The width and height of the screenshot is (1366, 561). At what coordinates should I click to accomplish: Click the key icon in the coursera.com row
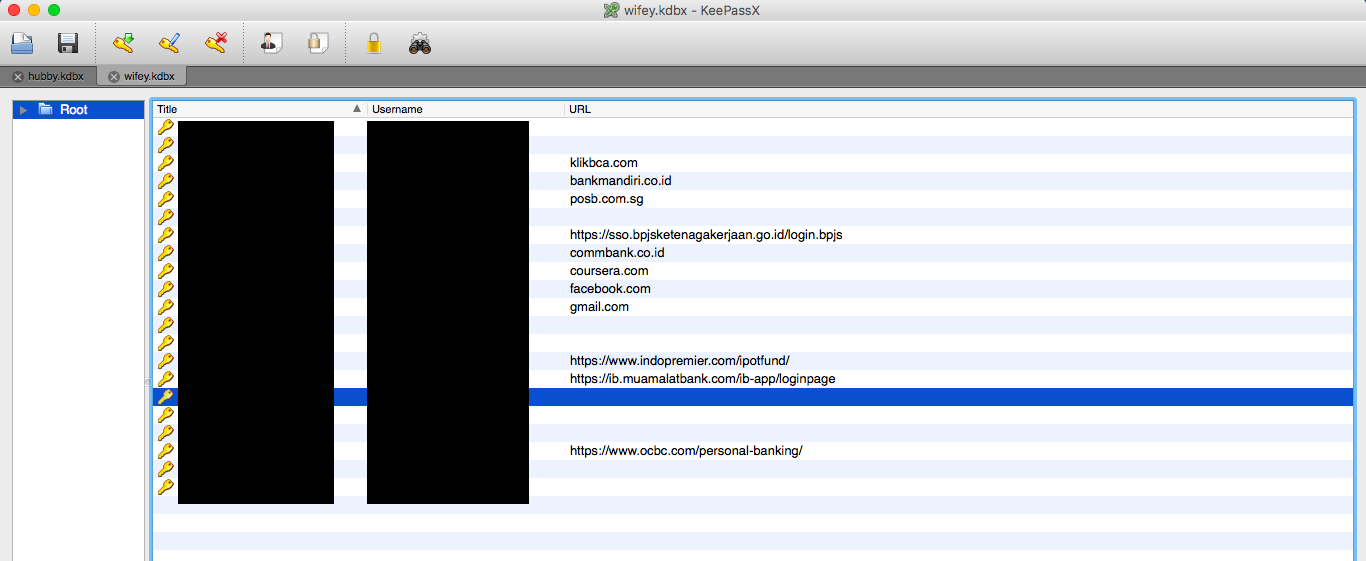tap(166, 271)
